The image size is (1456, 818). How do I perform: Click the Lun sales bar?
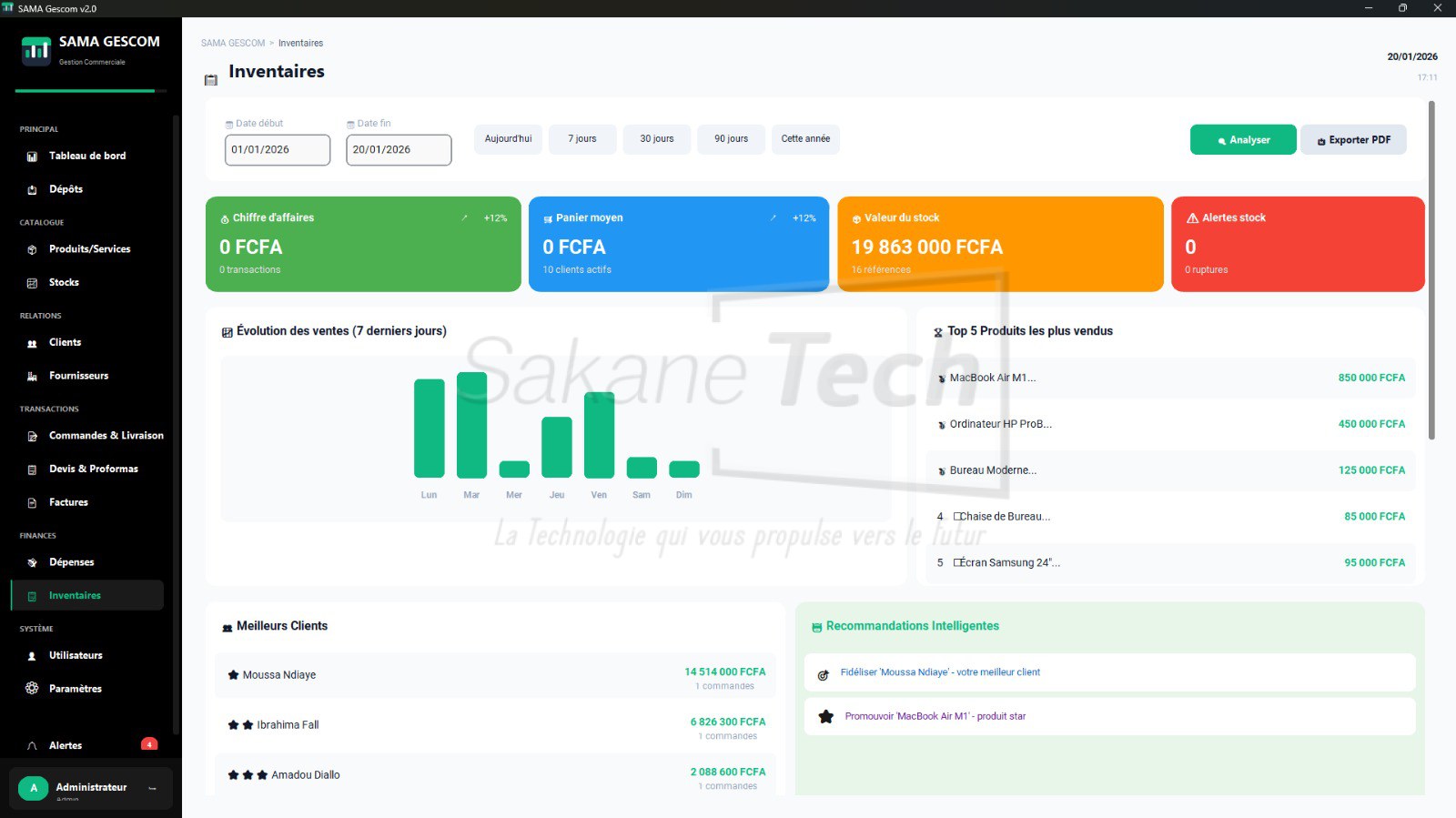pyautogui.click(x=429, y=429)
